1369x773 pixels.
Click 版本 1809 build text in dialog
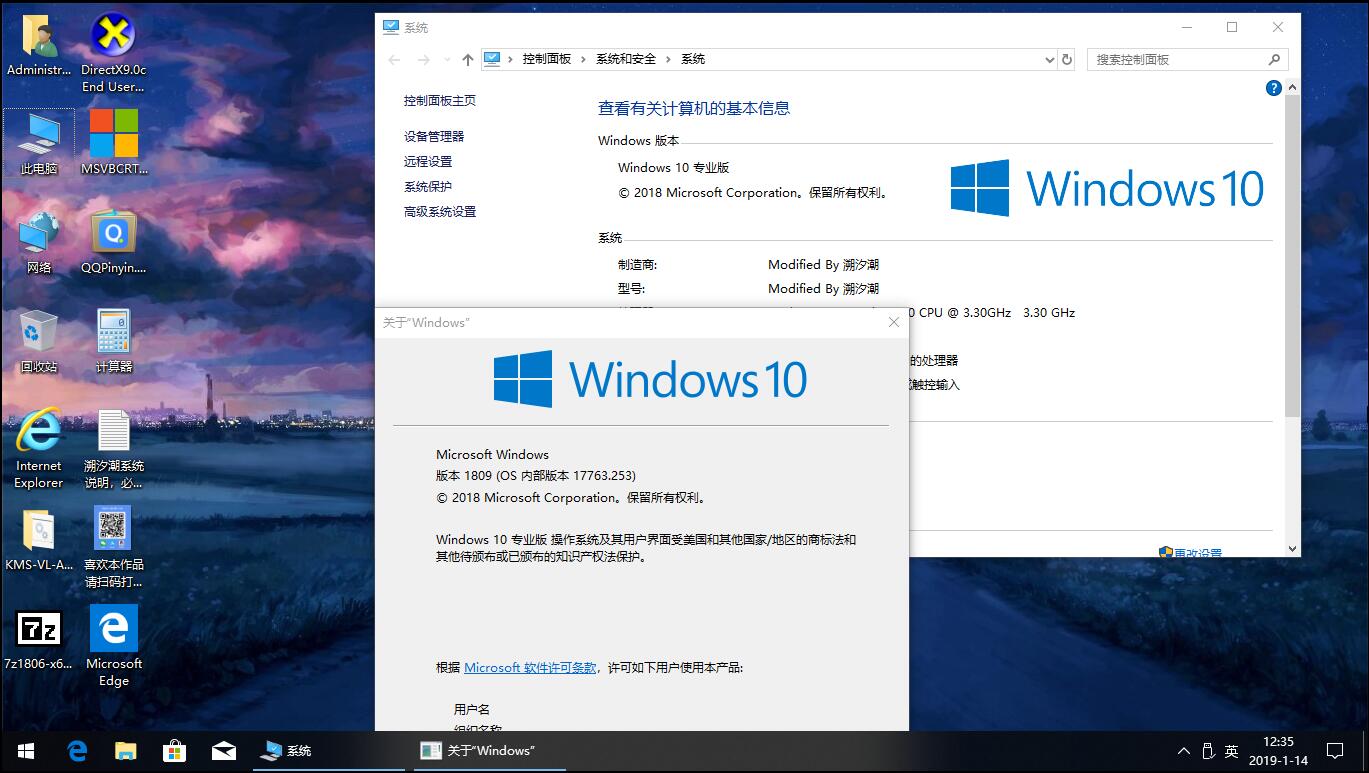pos(536,476)
